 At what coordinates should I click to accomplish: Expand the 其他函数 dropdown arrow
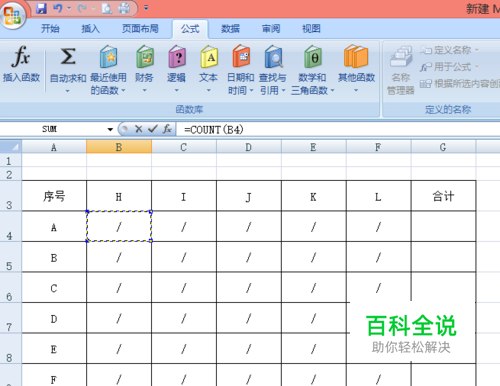pyautogui.click(x=356, y=91)
